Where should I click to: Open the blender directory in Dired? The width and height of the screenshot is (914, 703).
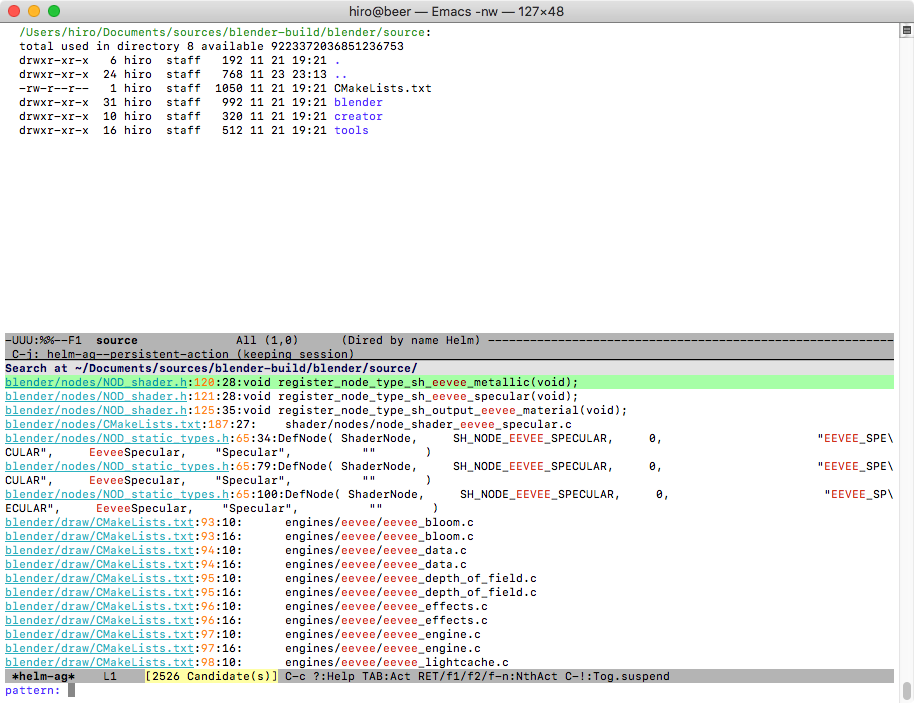(358, 102)
